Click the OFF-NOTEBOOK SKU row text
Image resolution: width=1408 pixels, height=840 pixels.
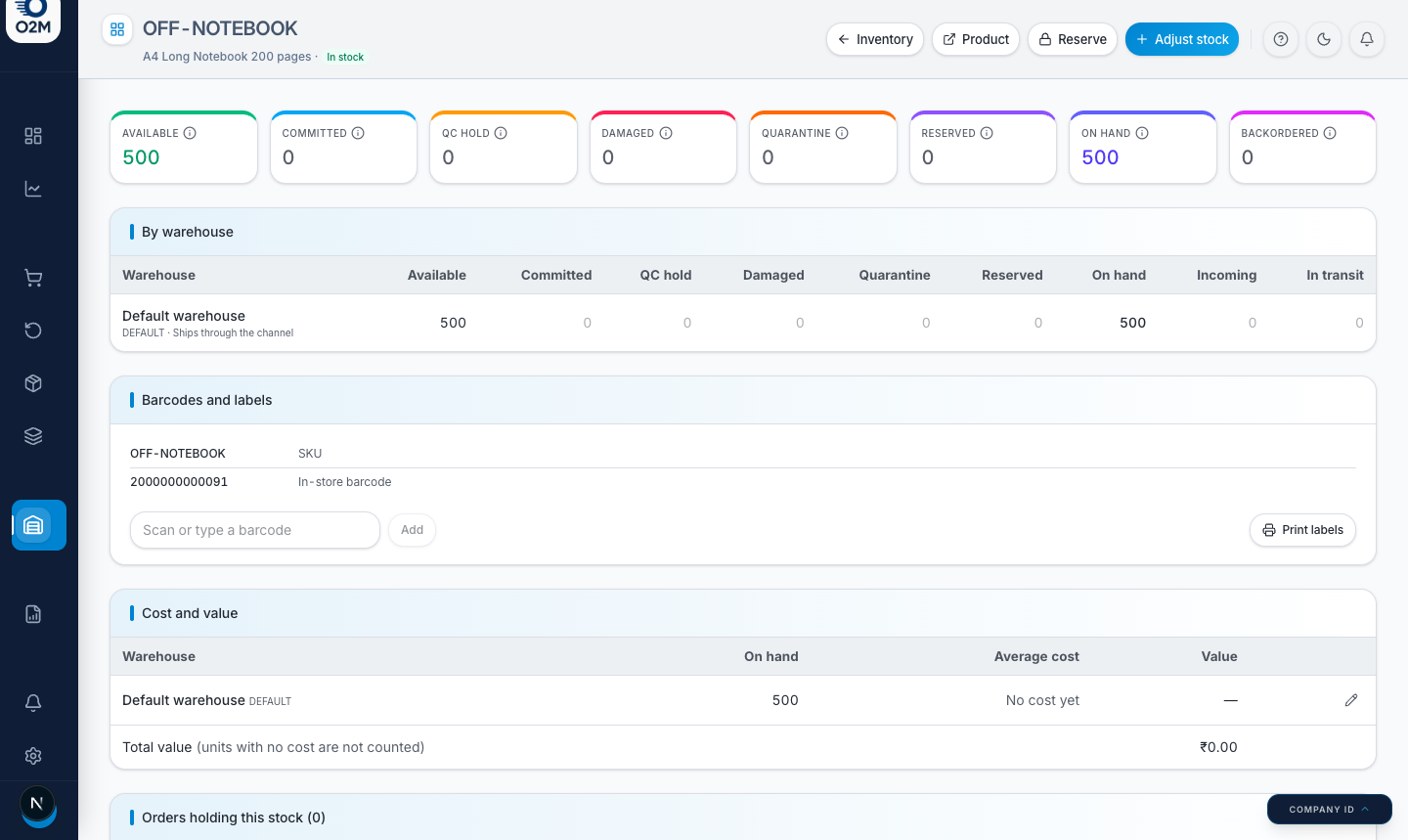pyautogui.click(x=178, y=454)
